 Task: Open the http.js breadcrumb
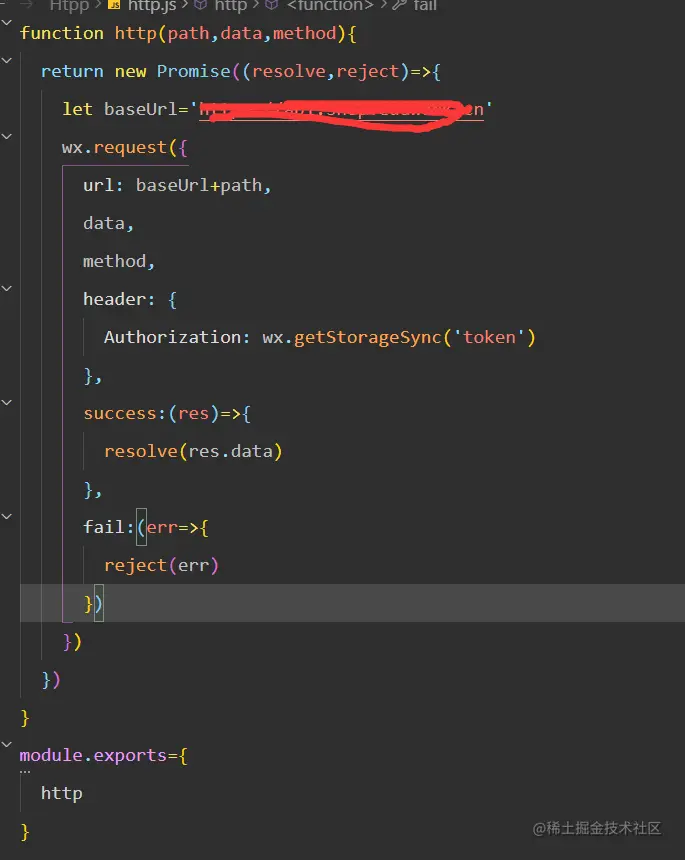[x=151, y=6]
